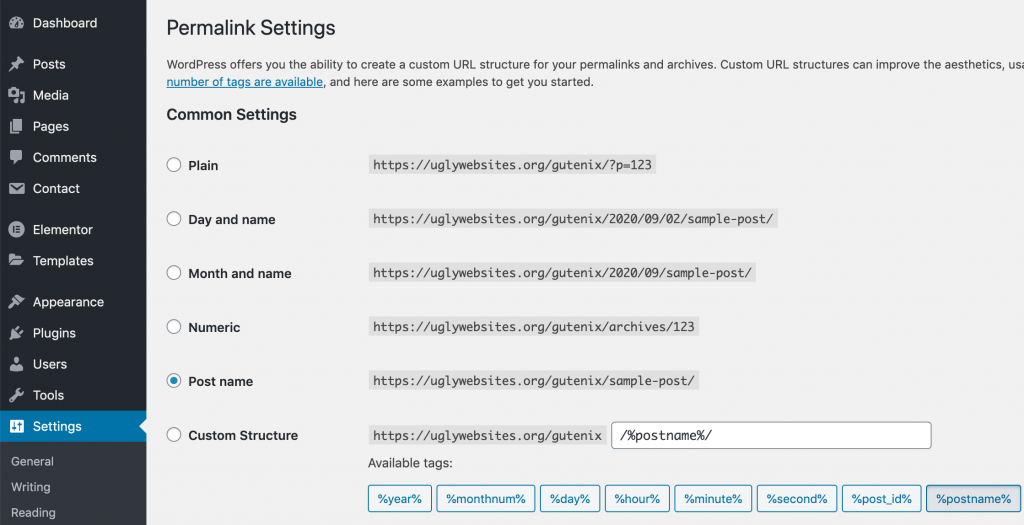
Task: Click the Comments speech bubble icon
Action: 16,157
